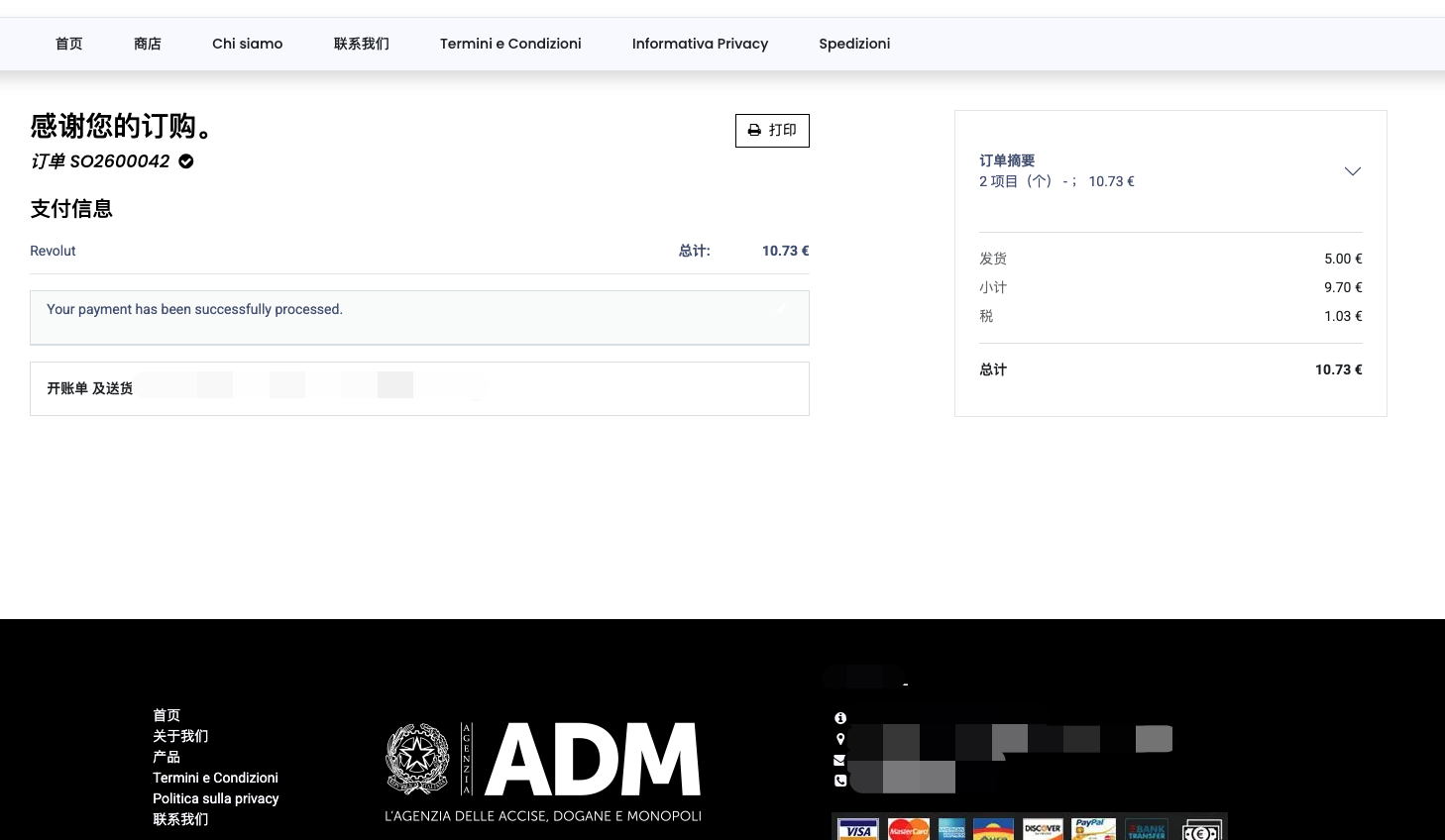Image resolution: width=1445 pixels, height=840 pixels.
Task: Click the order confirmed checkmark badge
Action: 186,161
